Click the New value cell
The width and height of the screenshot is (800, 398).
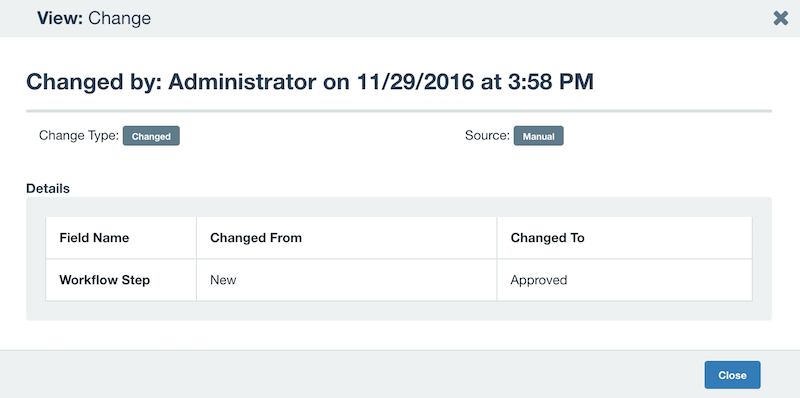[x=346, y=280]
